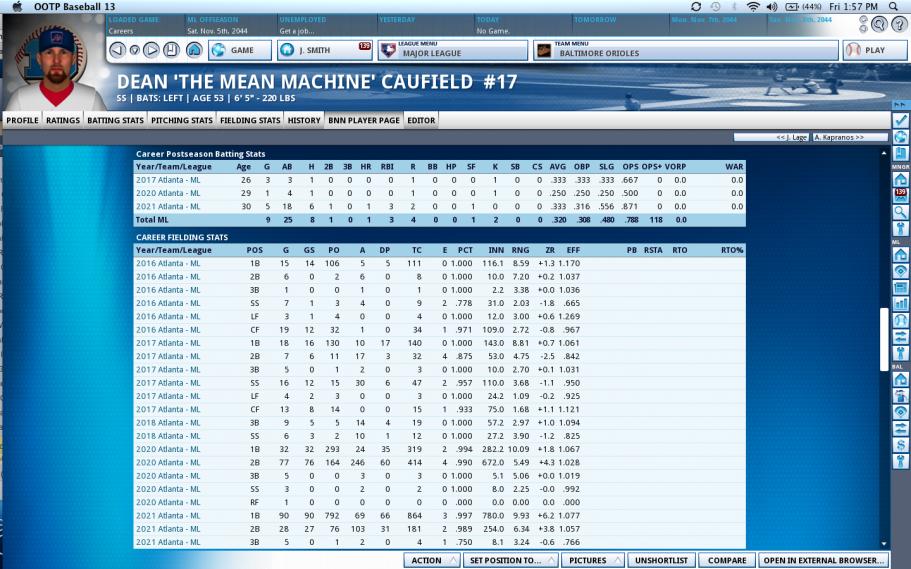Viewport: 911px width, 569px height.
Task: Click the Compare button
Action: [726, 560]
